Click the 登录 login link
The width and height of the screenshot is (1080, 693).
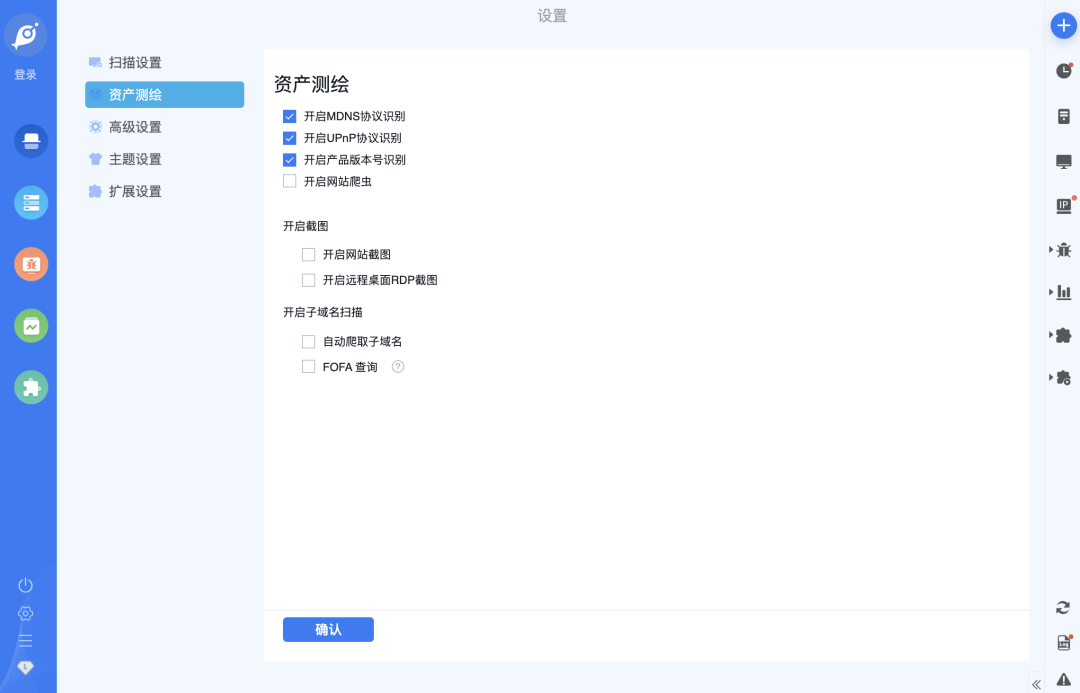pyautogui.click(x=24, y=73)
